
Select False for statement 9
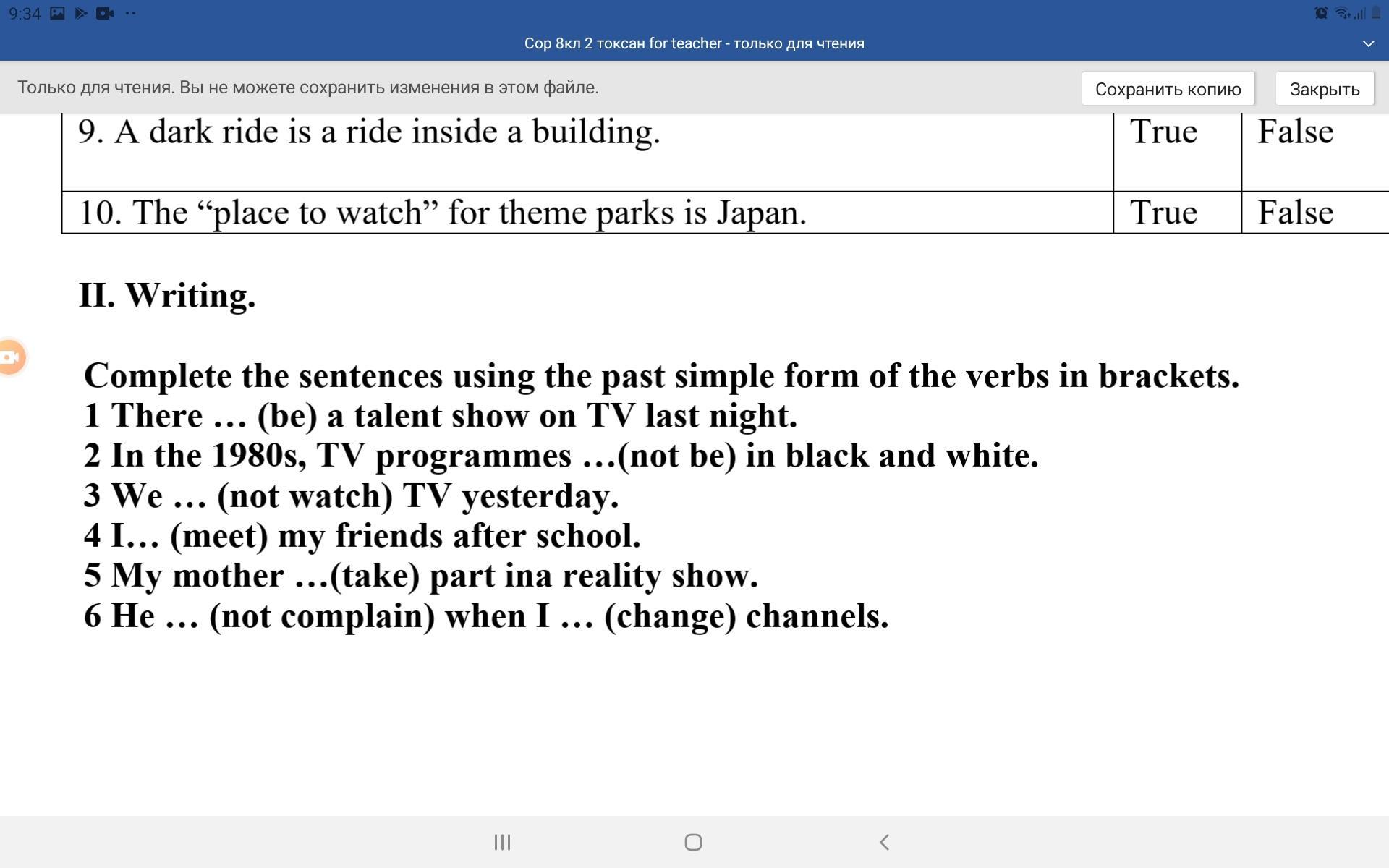click(x=1295, y=132)
